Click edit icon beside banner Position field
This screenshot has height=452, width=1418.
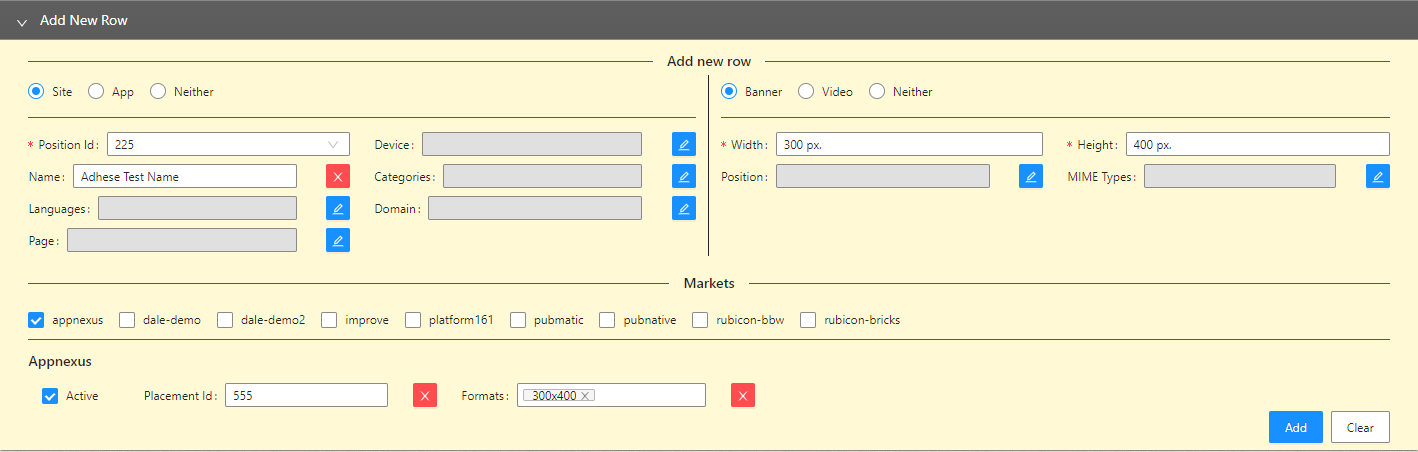tap(1031, 176)
